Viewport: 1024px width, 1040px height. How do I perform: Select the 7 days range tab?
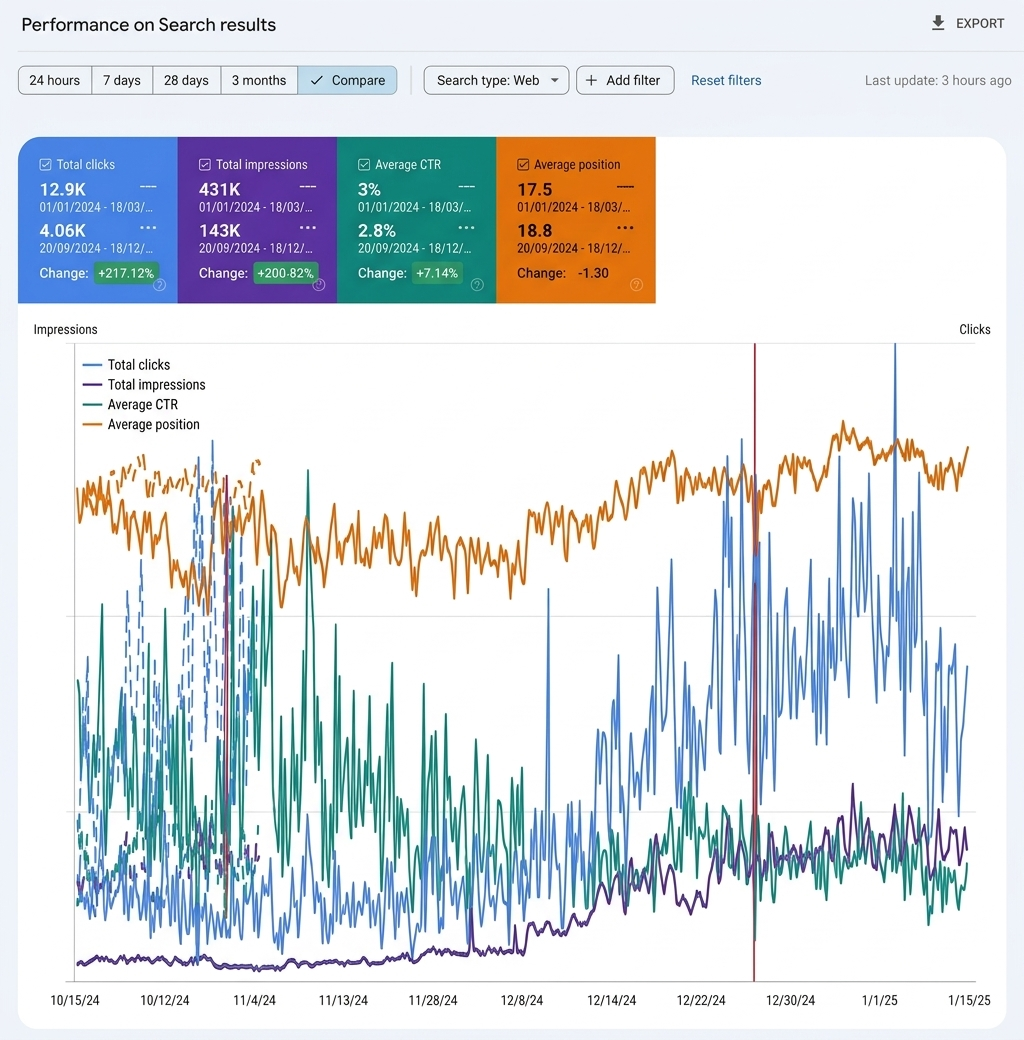pos(122,80)
